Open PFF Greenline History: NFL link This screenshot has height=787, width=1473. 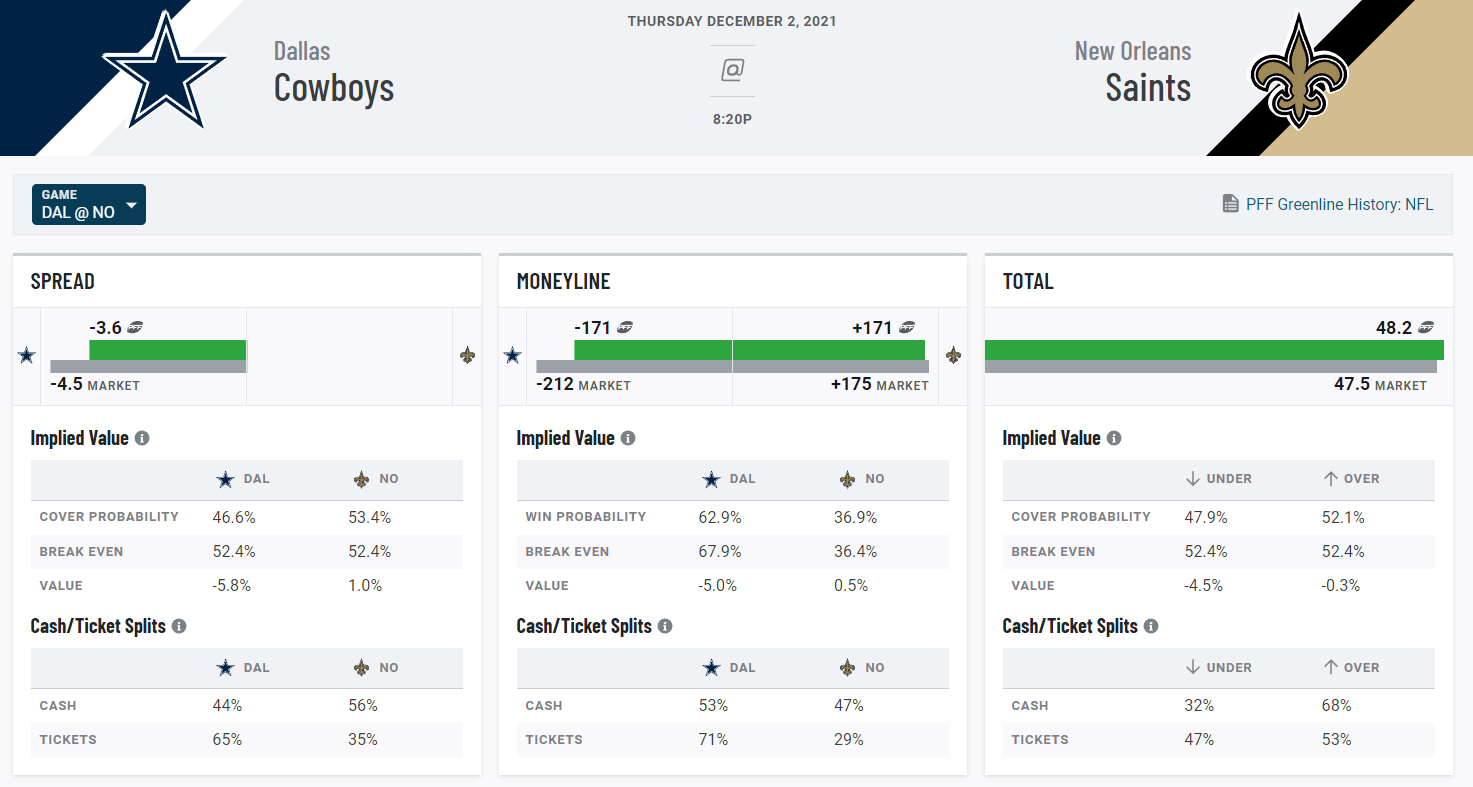1339,204
